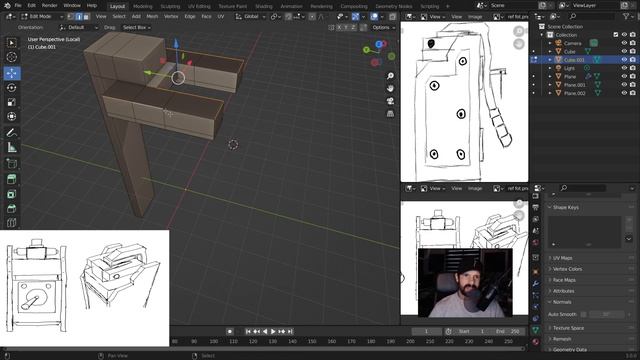Image resolution: width=640 pixels, height=360 pixels.
Task: Open the Material properties tab
Action: coord(536,341)
